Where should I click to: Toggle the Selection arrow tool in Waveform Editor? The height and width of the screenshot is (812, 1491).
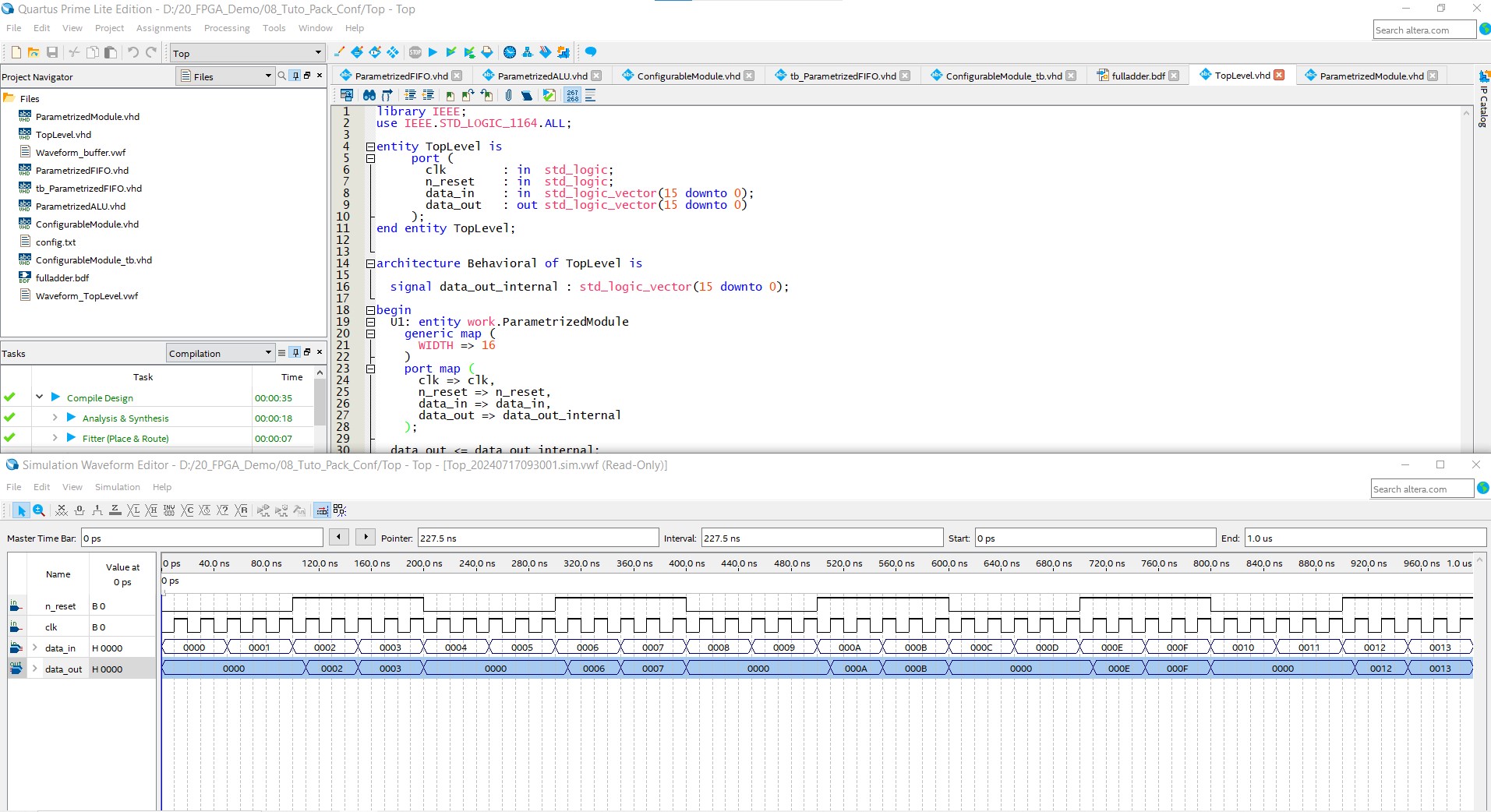point(21,510)
